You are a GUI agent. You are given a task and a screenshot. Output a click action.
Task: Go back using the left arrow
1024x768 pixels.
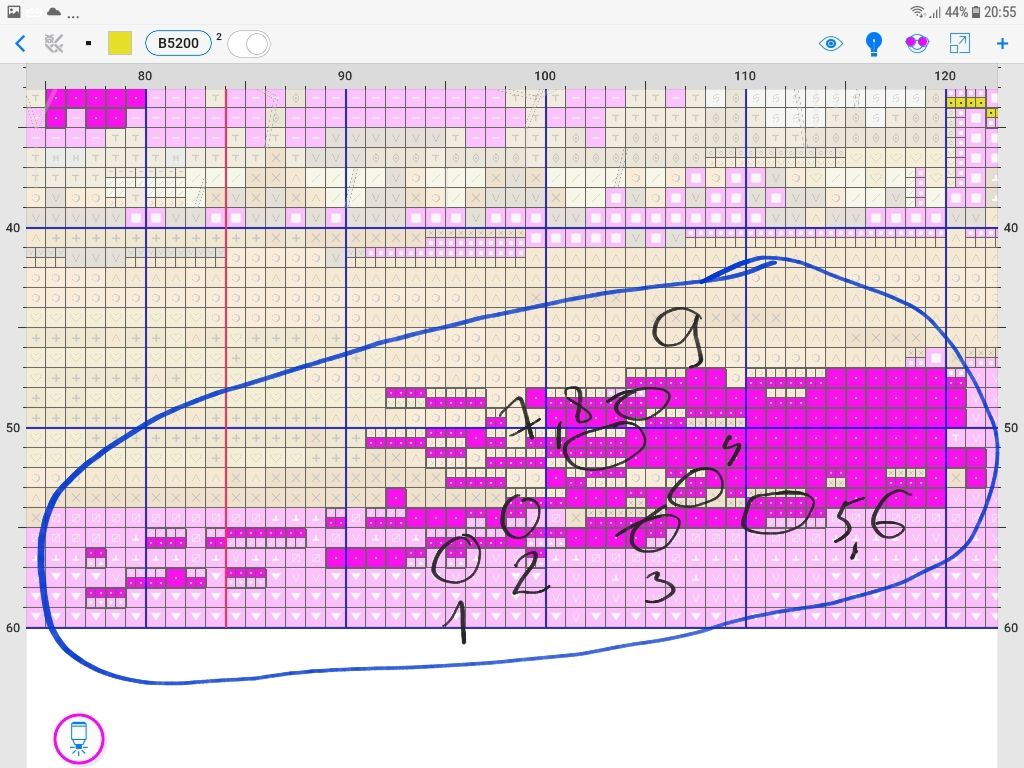[x=20, y=43]
